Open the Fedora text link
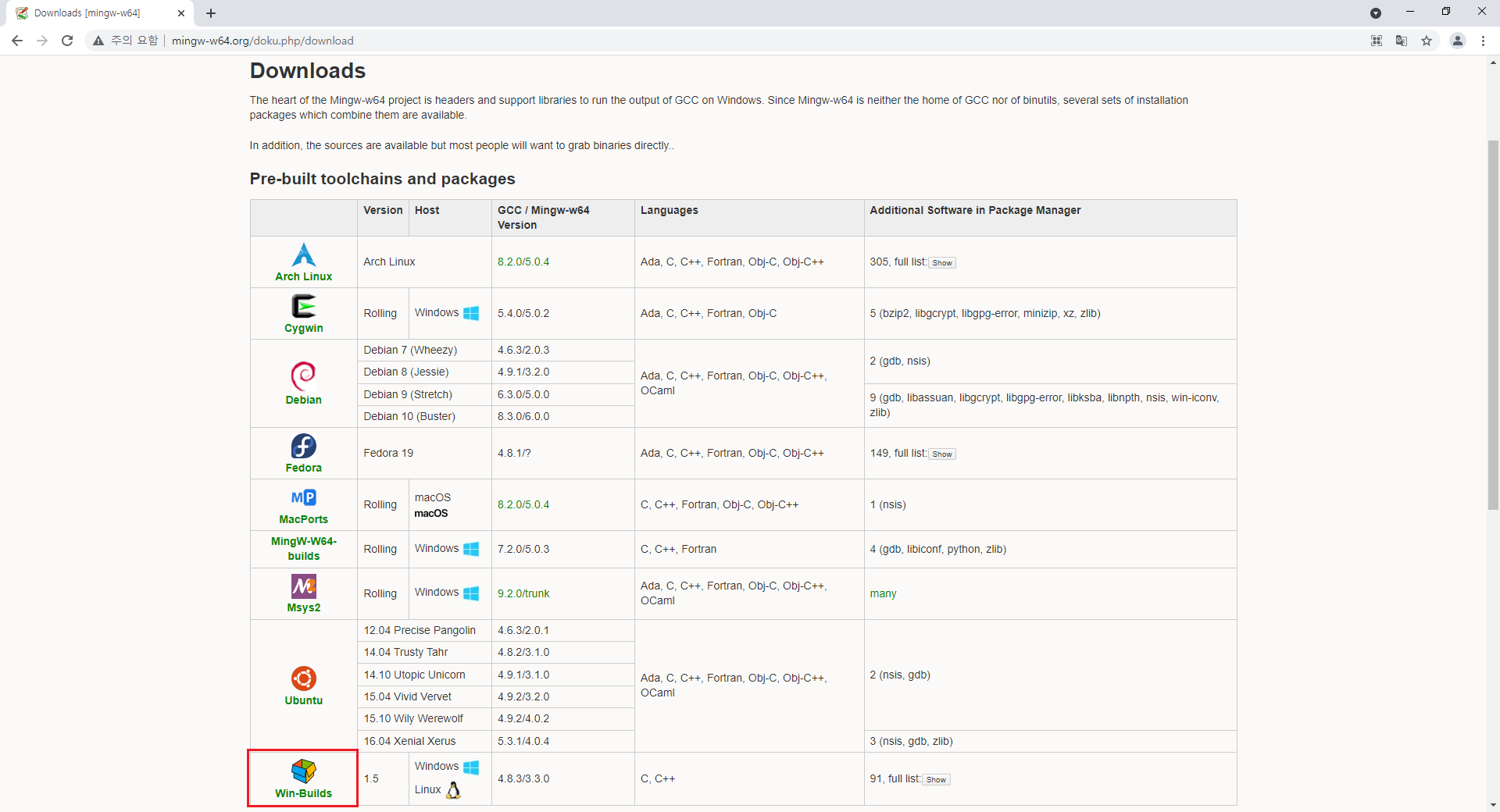 (303, 468)
